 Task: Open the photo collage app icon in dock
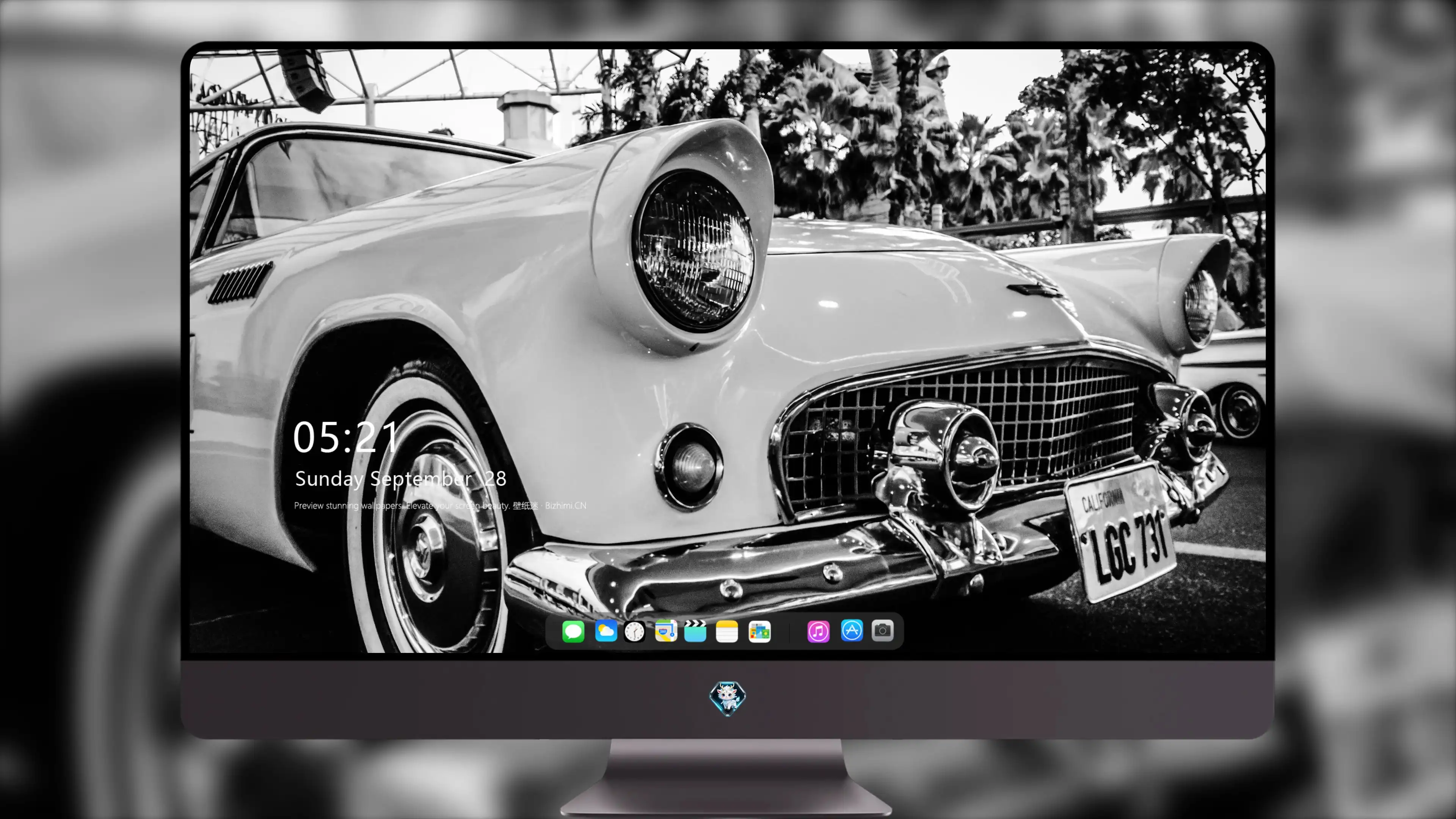point(759,631)
